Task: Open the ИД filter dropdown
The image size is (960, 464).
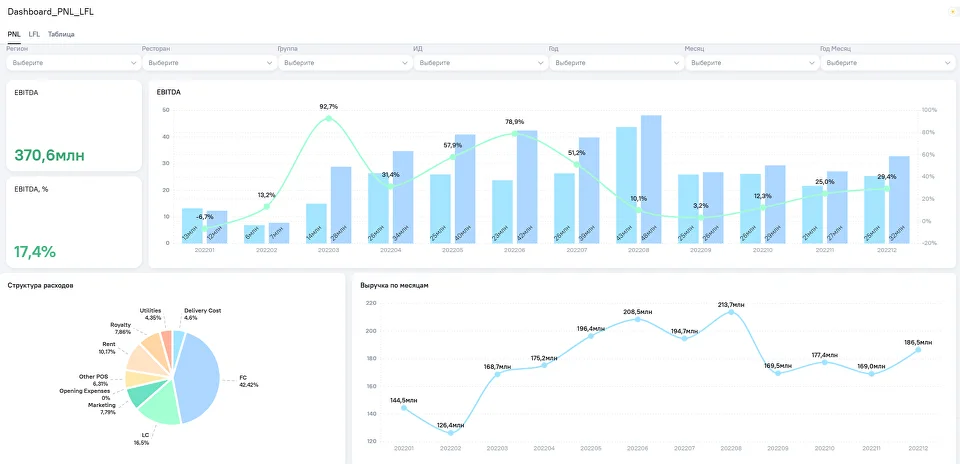Action: pos(481,62)
